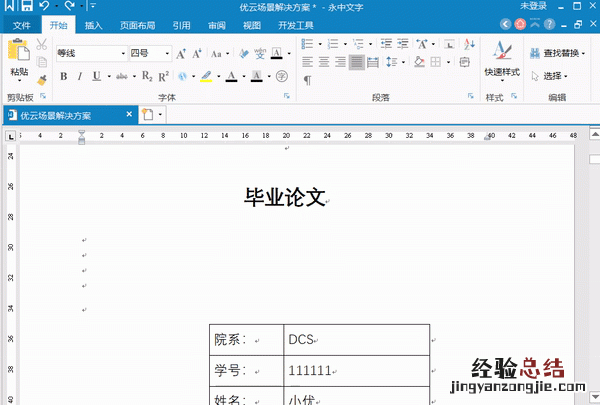
Task: Click the superscript R² icon
Action: (163, 76)
